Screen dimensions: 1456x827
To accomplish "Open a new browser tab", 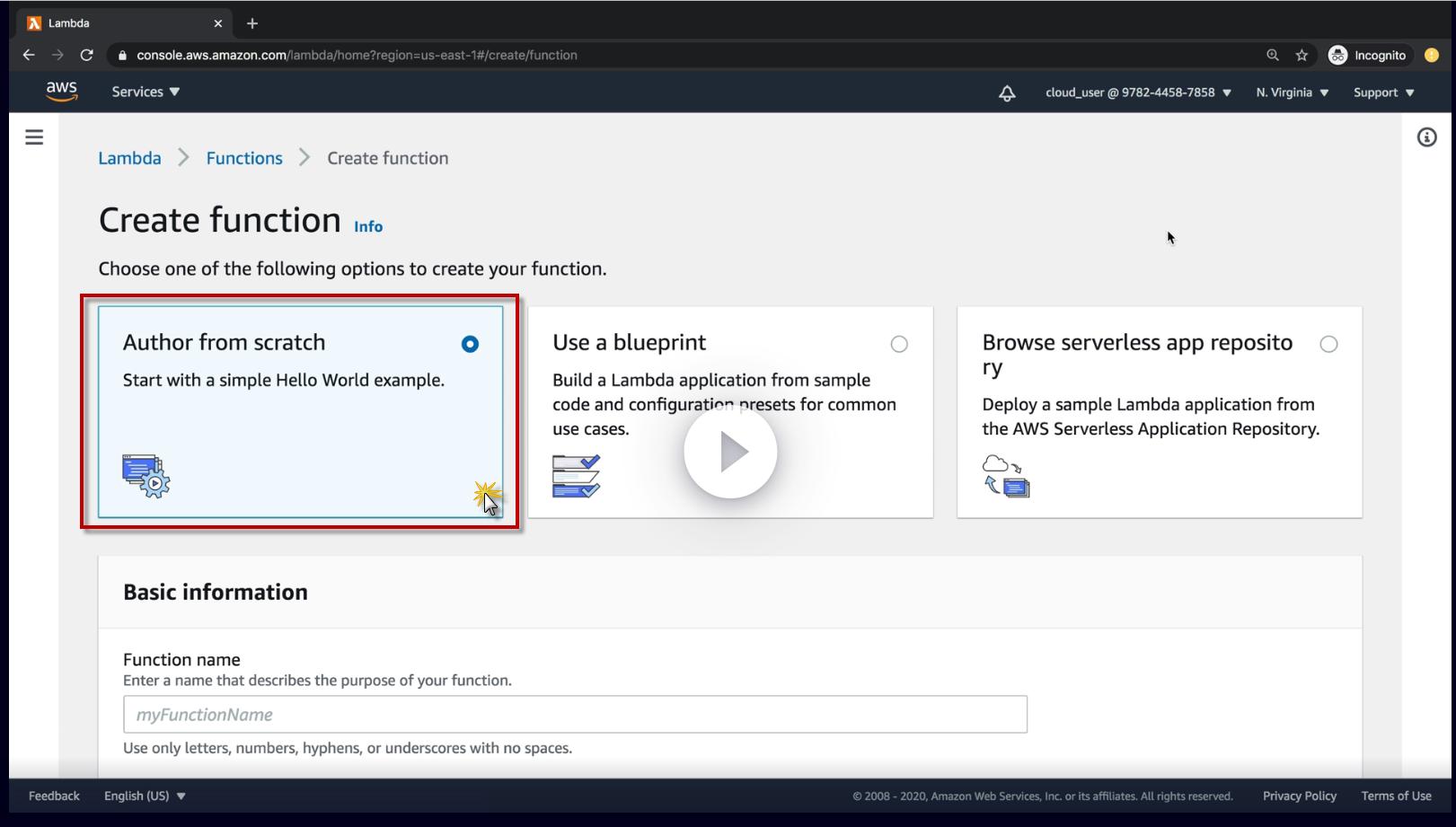I will (252, 23).
